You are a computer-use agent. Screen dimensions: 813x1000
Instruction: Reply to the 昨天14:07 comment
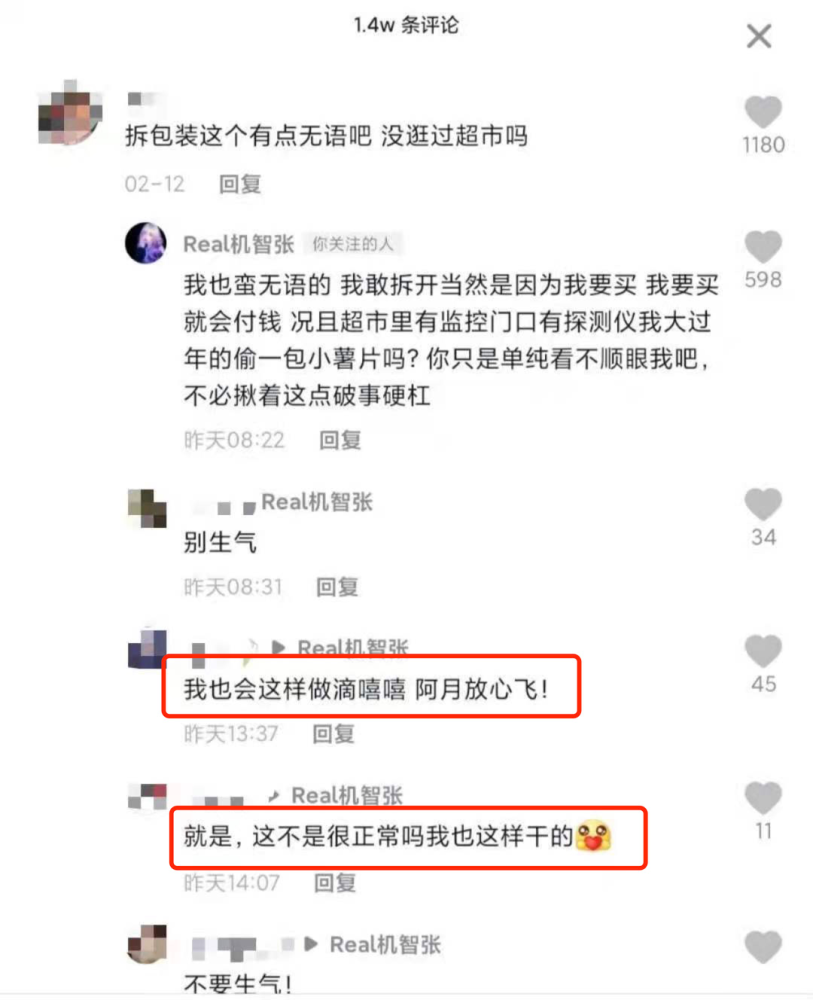click(335, 883)
